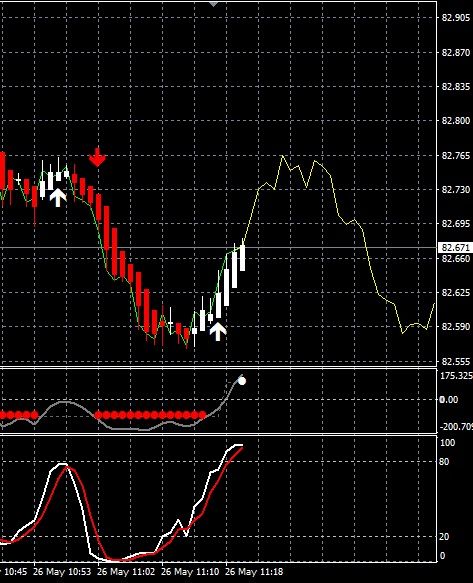
Task: Click the 26 May 10:53 time label
Action: (x=62, y=571)
